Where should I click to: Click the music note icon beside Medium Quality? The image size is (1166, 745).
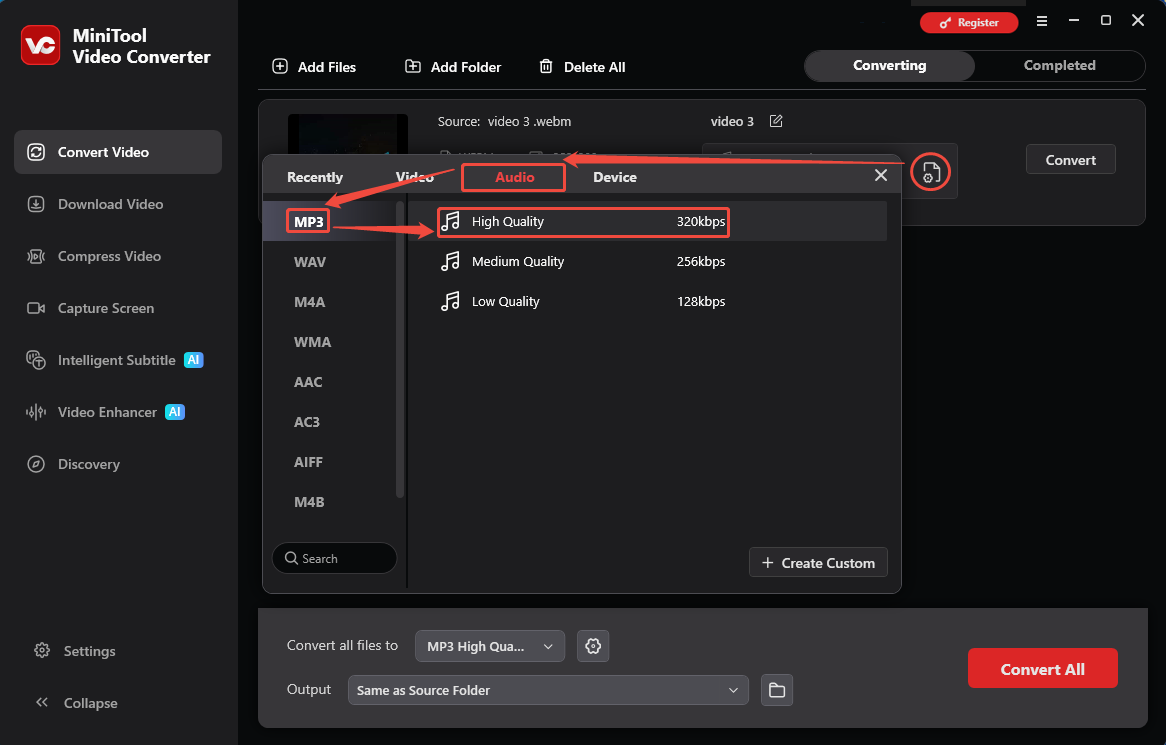(x=451, y=261)
